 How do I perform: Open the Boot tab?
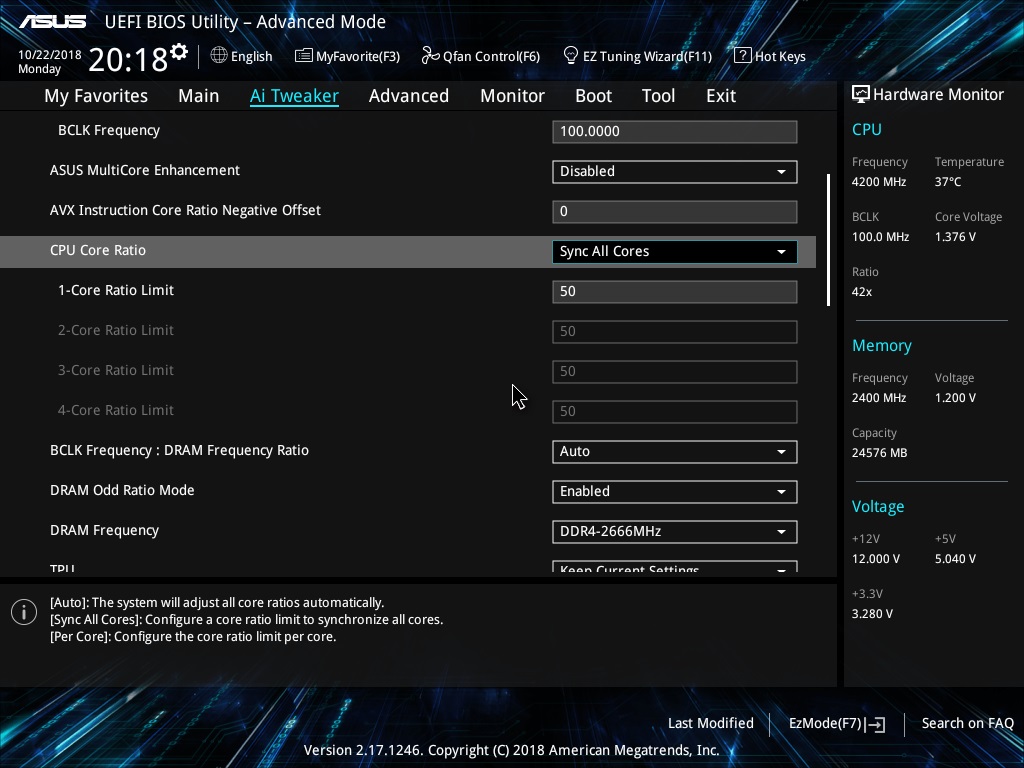[x=594, y=96]
